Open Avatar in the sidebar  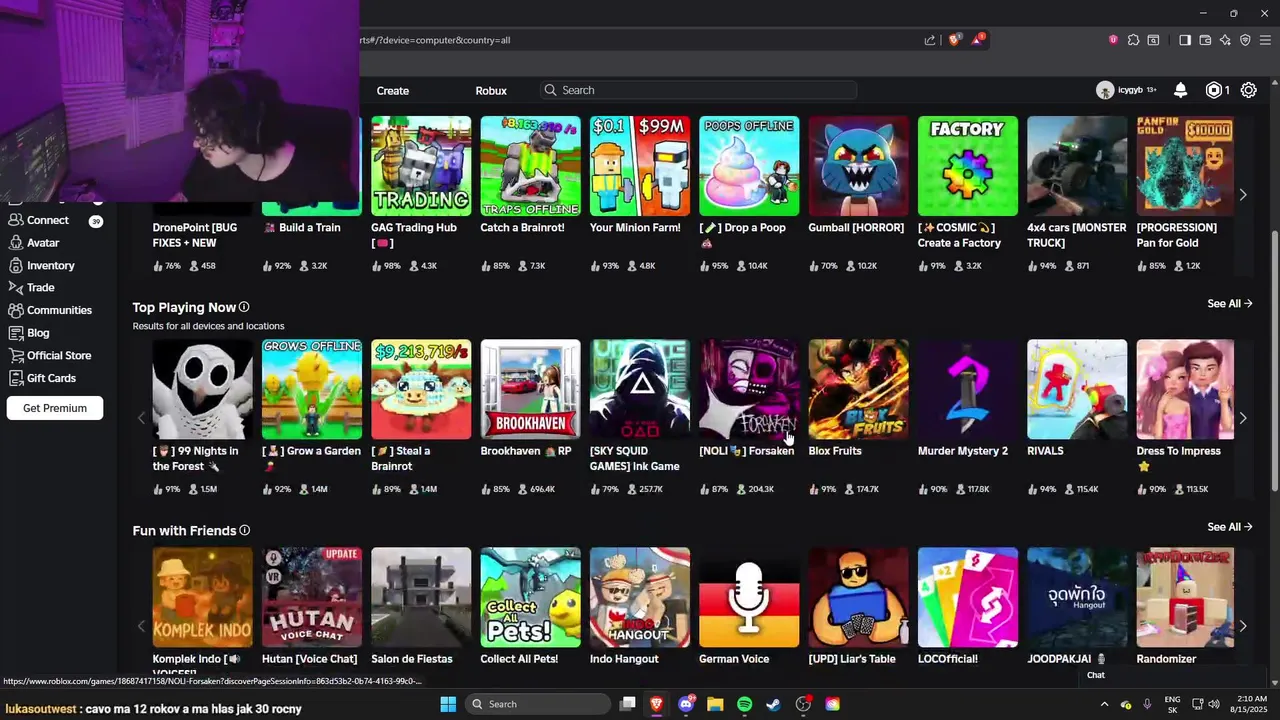(x=43, y=243)
